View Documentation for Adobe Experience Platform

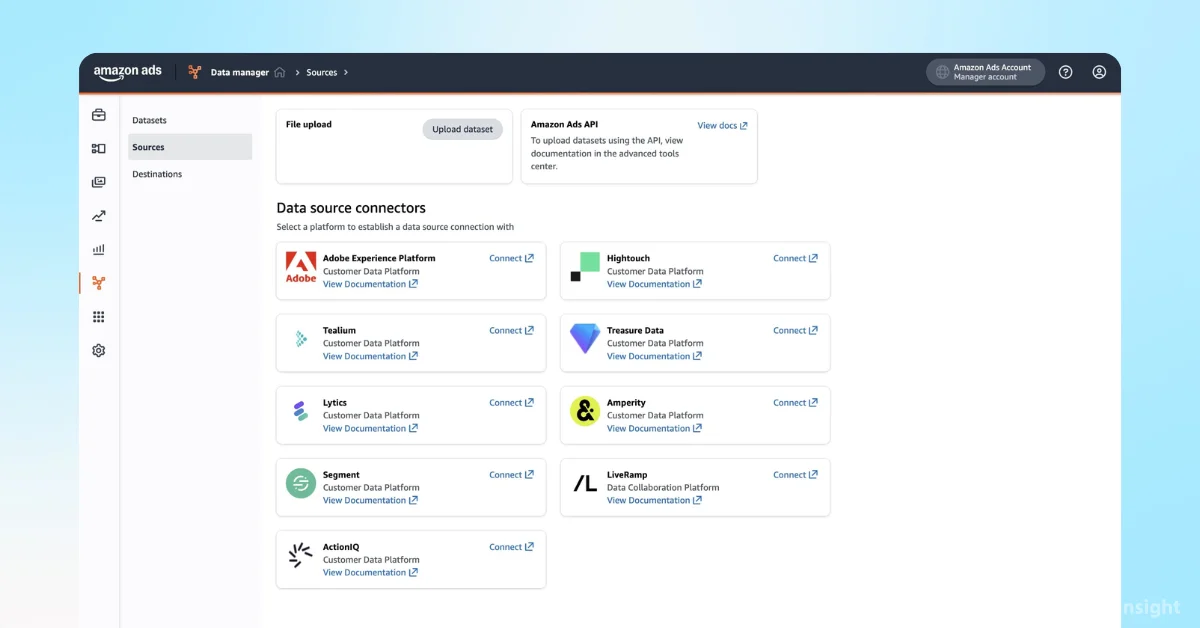370,284
